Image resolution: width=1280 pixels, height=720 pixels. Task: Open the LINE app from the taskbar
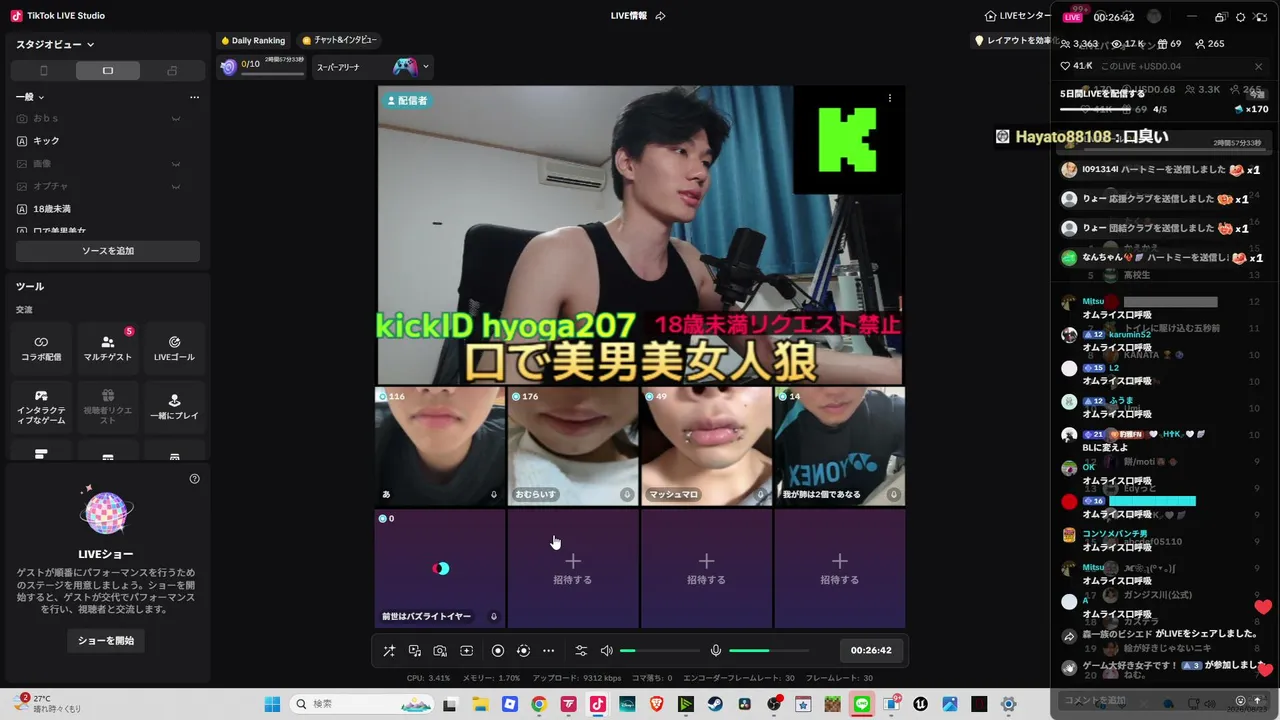click(863, 704)
